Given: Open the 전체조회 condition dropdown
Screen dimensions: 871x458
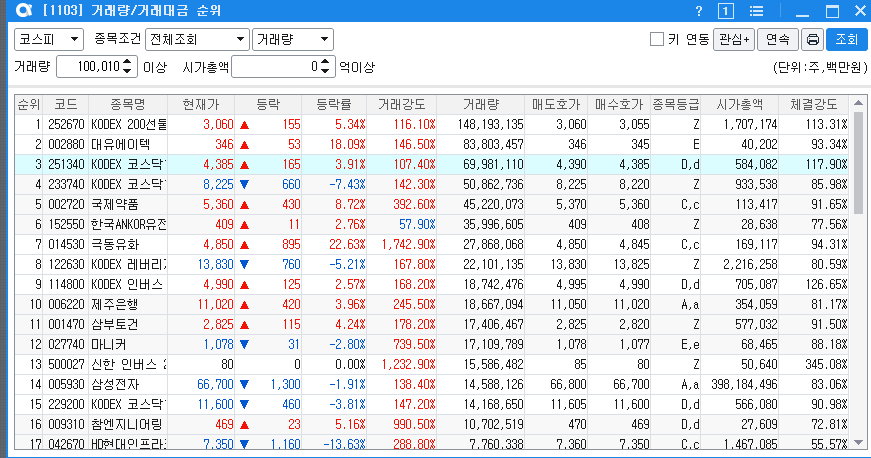Looking at the screenshot, I should 197,39.
